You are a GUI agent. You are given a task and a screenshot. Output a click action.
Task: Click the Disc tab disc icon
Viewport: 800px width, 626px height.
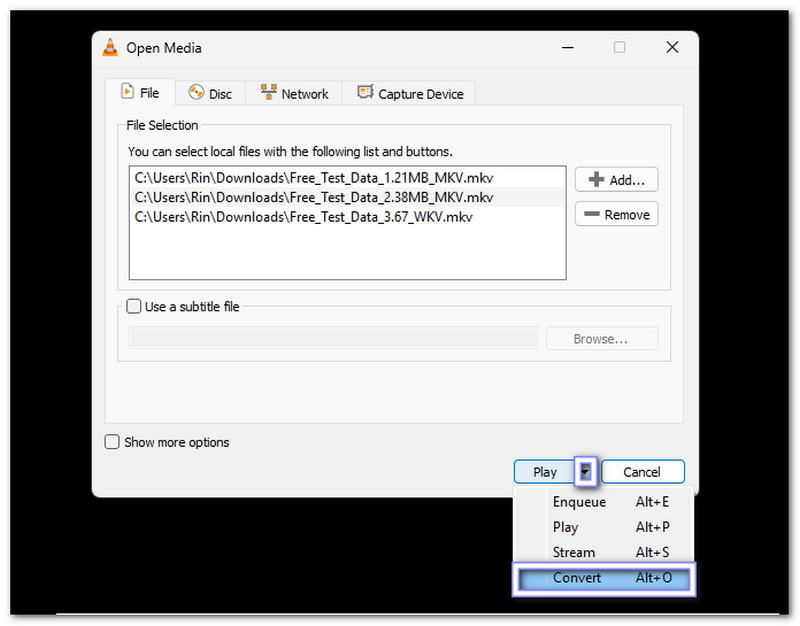(x=196, y=93)
